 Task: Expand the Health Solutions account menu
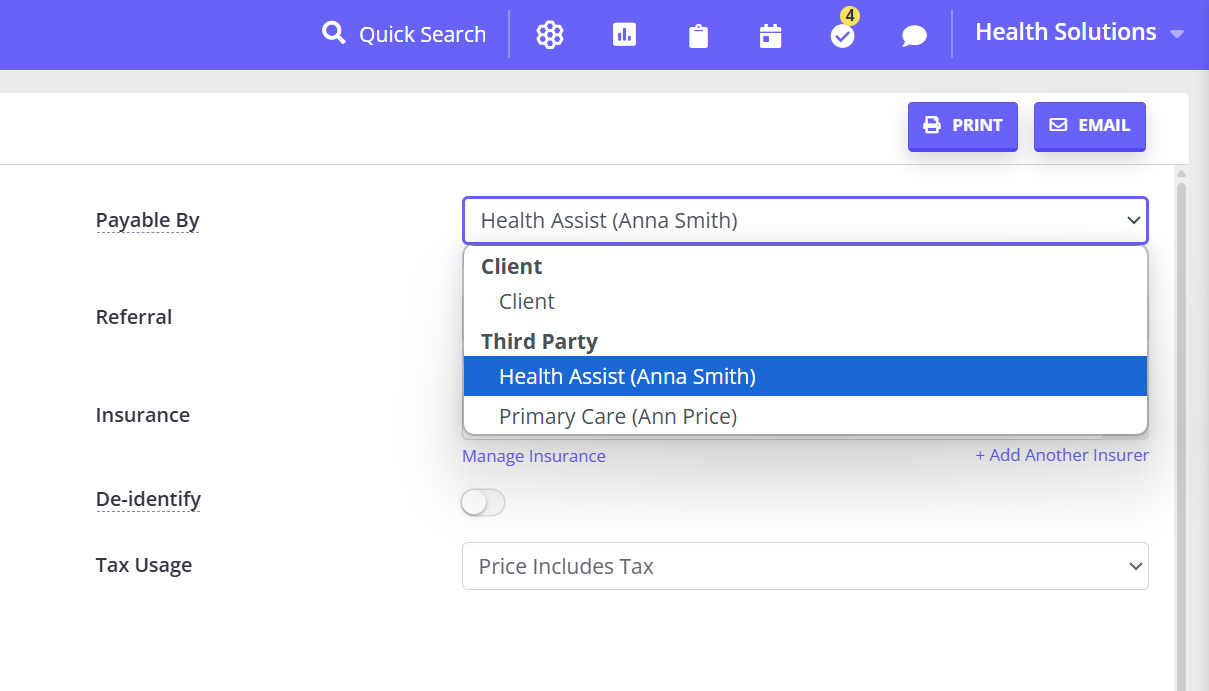tap(1079, 33)
